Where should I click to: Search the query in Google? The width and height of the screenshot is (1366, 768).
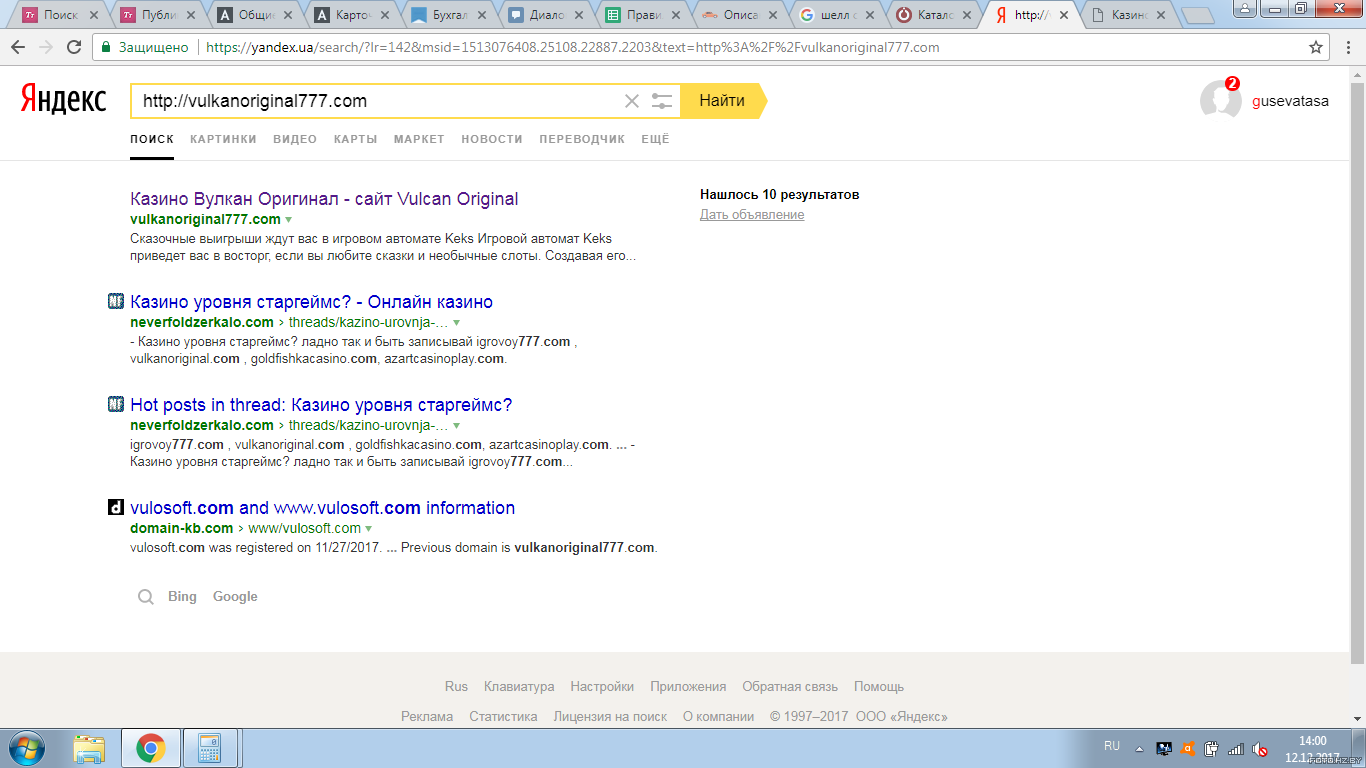tap(235, 597)
